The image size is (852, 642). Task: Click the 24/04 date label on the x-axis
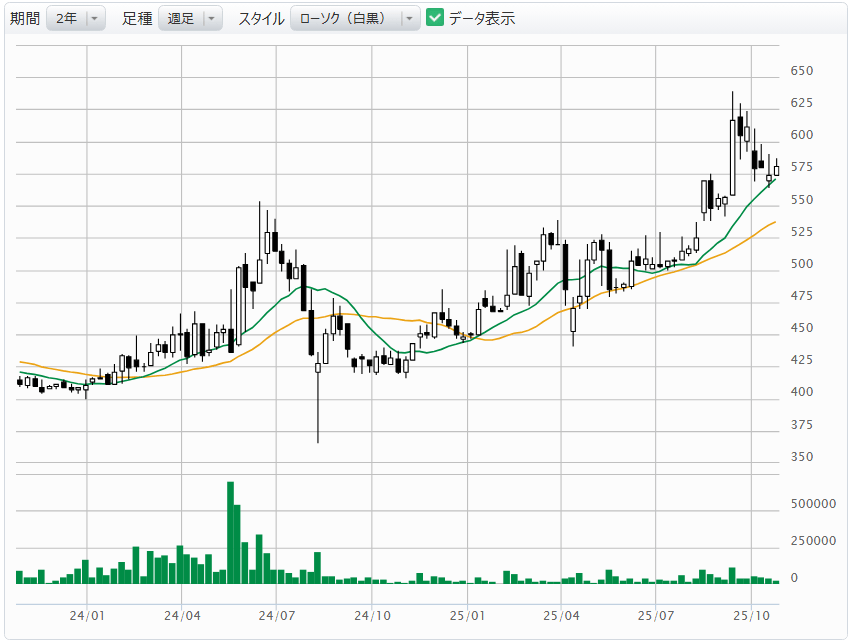click(181, 615)
